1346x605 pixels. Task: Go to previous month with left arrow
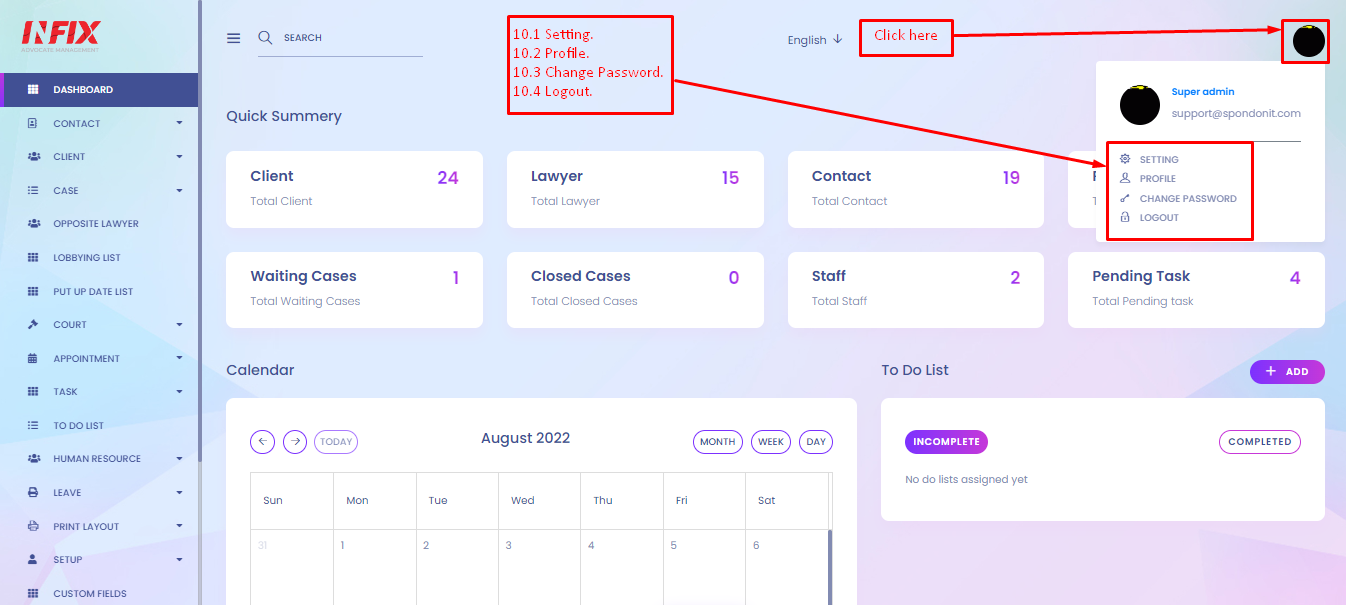point(262,441)
